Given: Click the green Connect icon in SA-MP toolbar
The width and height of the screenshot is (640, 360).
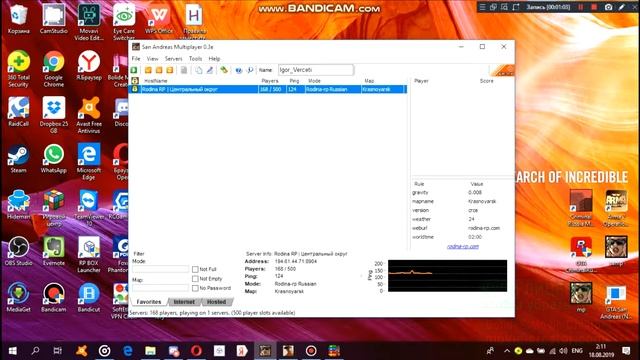Looking at the screenshot, I should (x=134, y=70).
